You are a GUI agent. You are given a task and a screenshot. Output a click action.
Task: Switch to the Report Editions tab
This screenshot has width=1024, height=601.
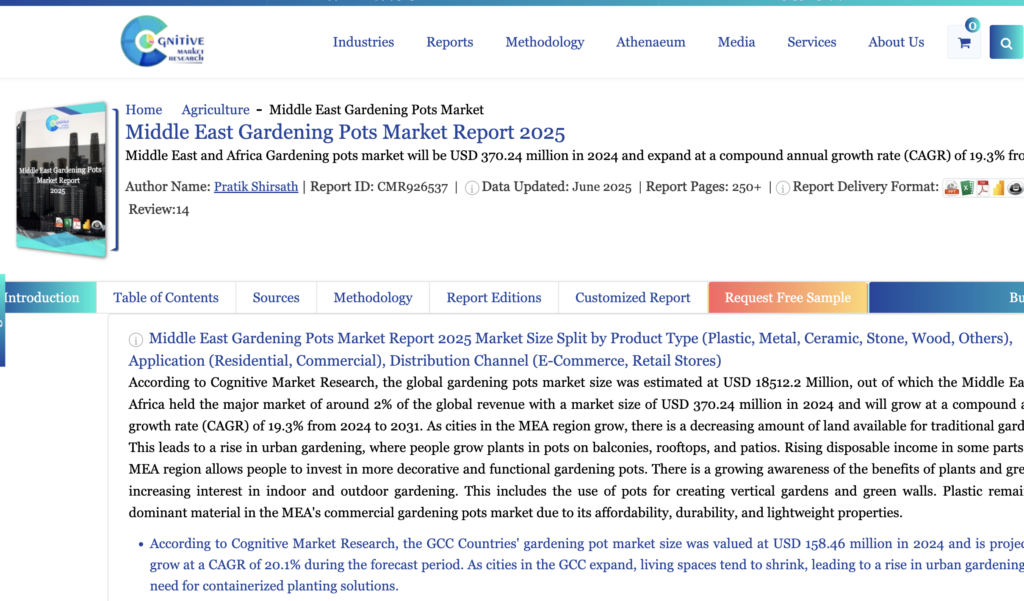tap(494, 297)
